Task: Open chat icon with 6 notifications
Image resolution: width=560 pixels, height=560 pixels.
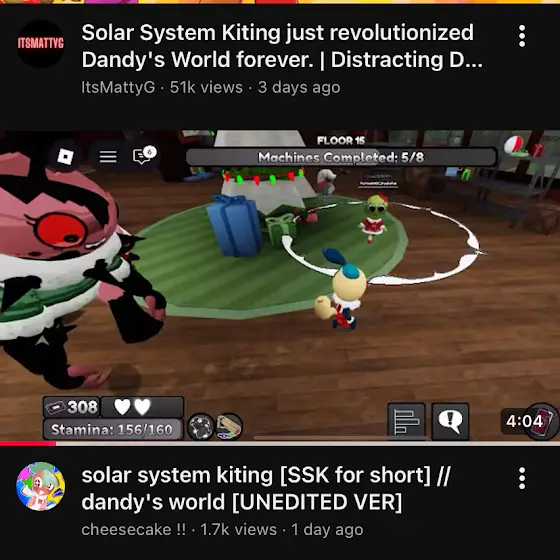Action: point(144,155)
